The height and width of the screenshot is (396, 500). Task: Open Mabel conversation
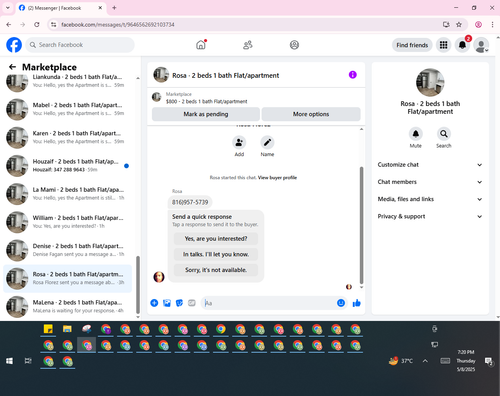67,109
